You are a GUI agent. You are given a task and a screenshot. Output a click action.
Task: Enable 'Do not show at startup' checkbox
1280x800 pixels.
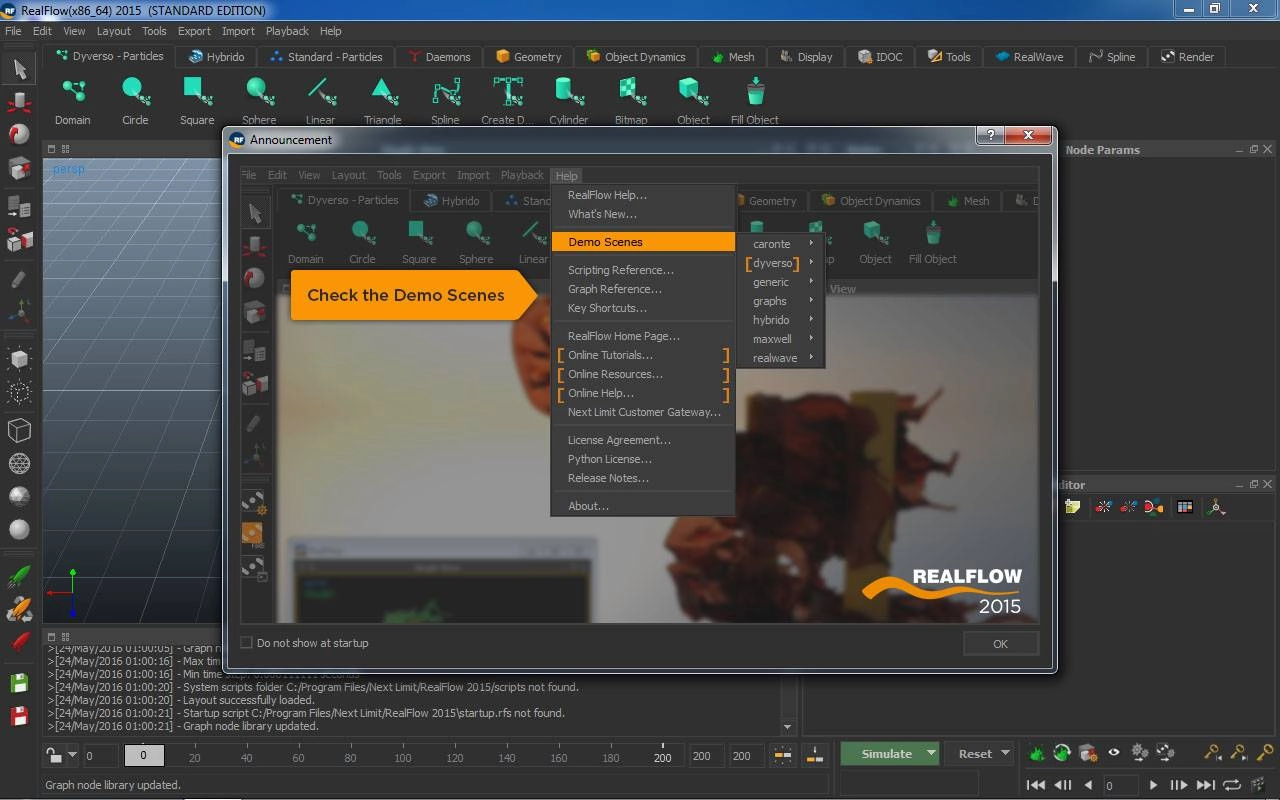point(247,643)
